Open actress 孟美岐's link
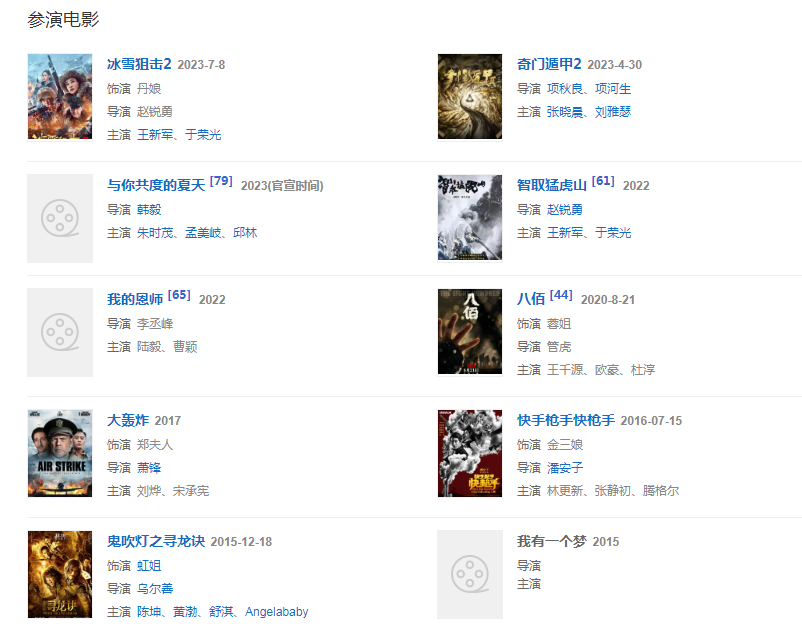The height and width of the screenshot is (631, 802). (203, 233)
